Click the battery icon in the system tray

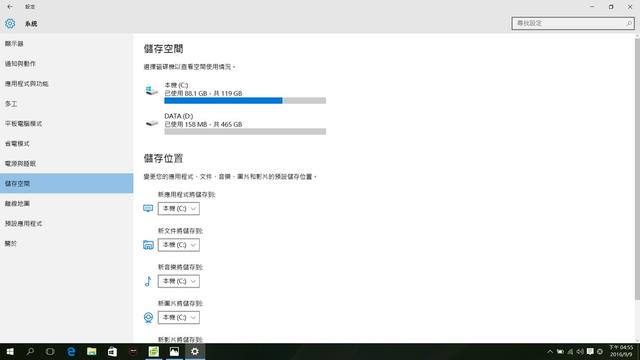560,351
